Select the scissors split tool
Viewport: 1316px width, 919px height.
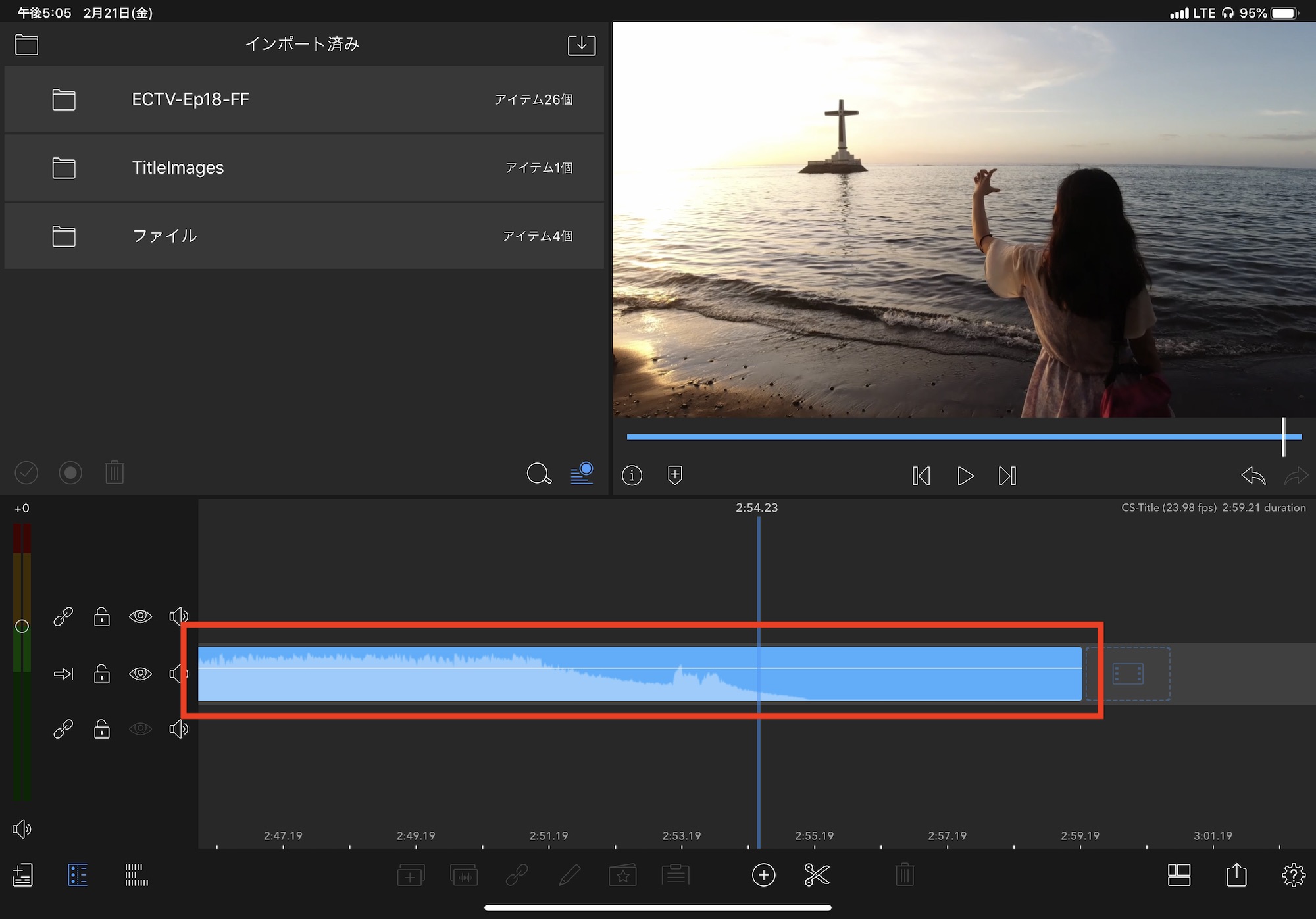(x=817, y=875)
